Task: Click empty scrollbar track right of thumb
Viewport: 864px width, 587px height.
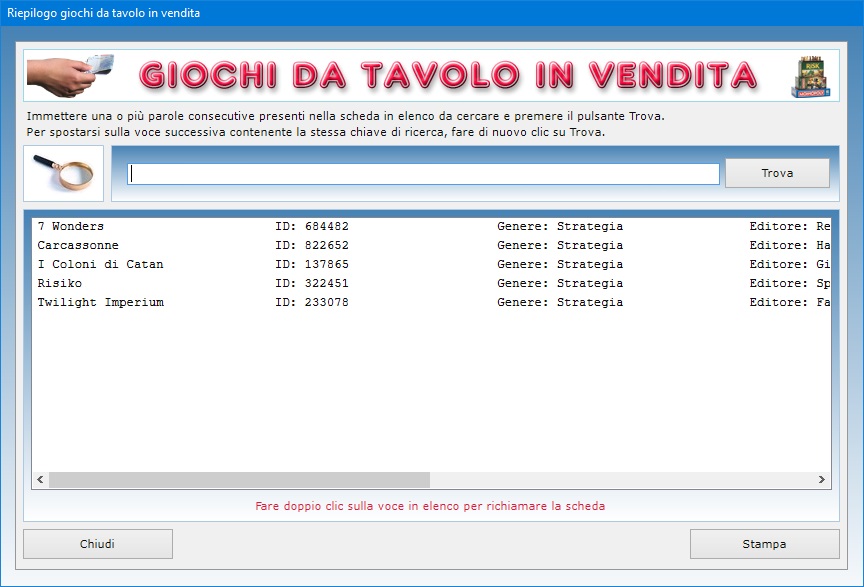Action: pyautogui.click(x=620, y=480)
